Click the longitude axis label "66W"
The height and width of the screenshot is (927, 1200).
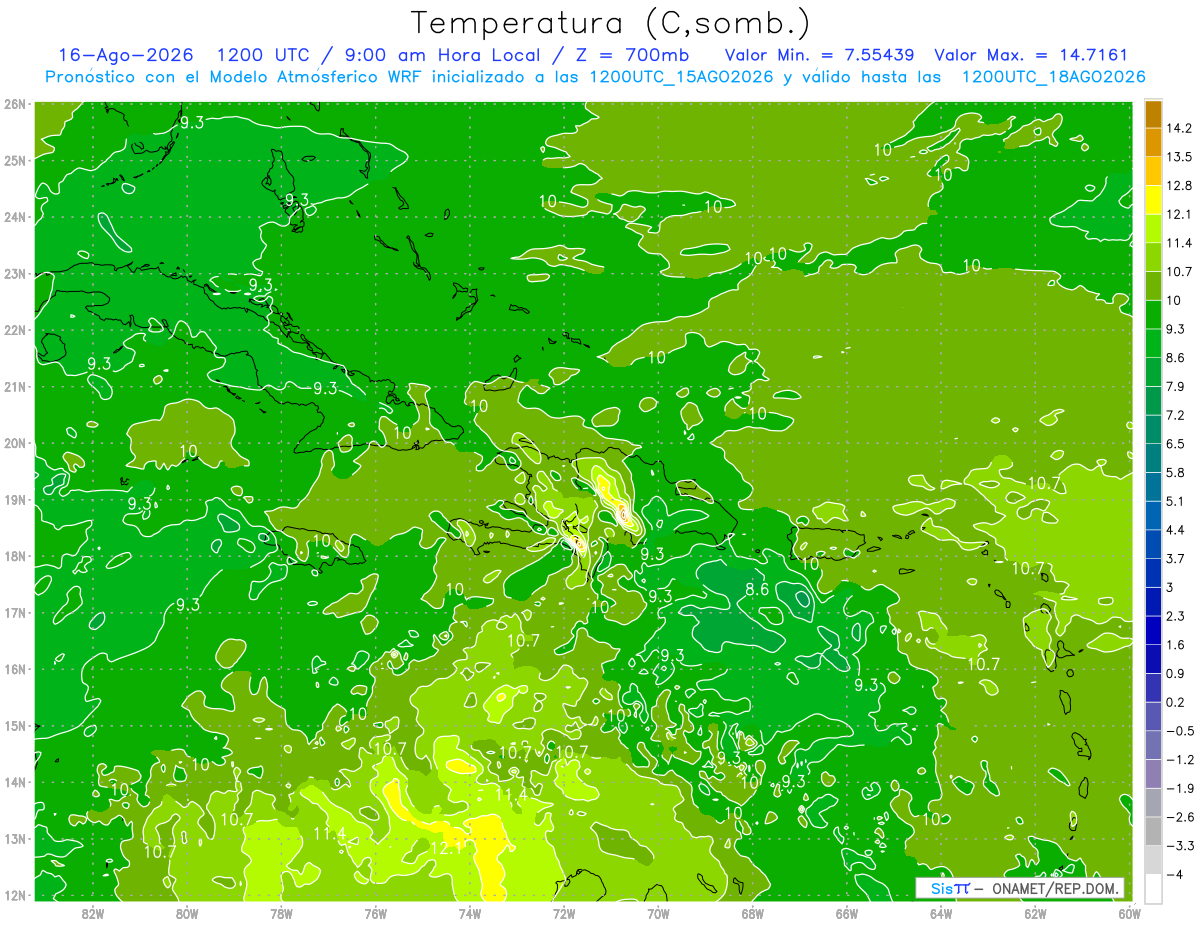click(x=846, y=913)
